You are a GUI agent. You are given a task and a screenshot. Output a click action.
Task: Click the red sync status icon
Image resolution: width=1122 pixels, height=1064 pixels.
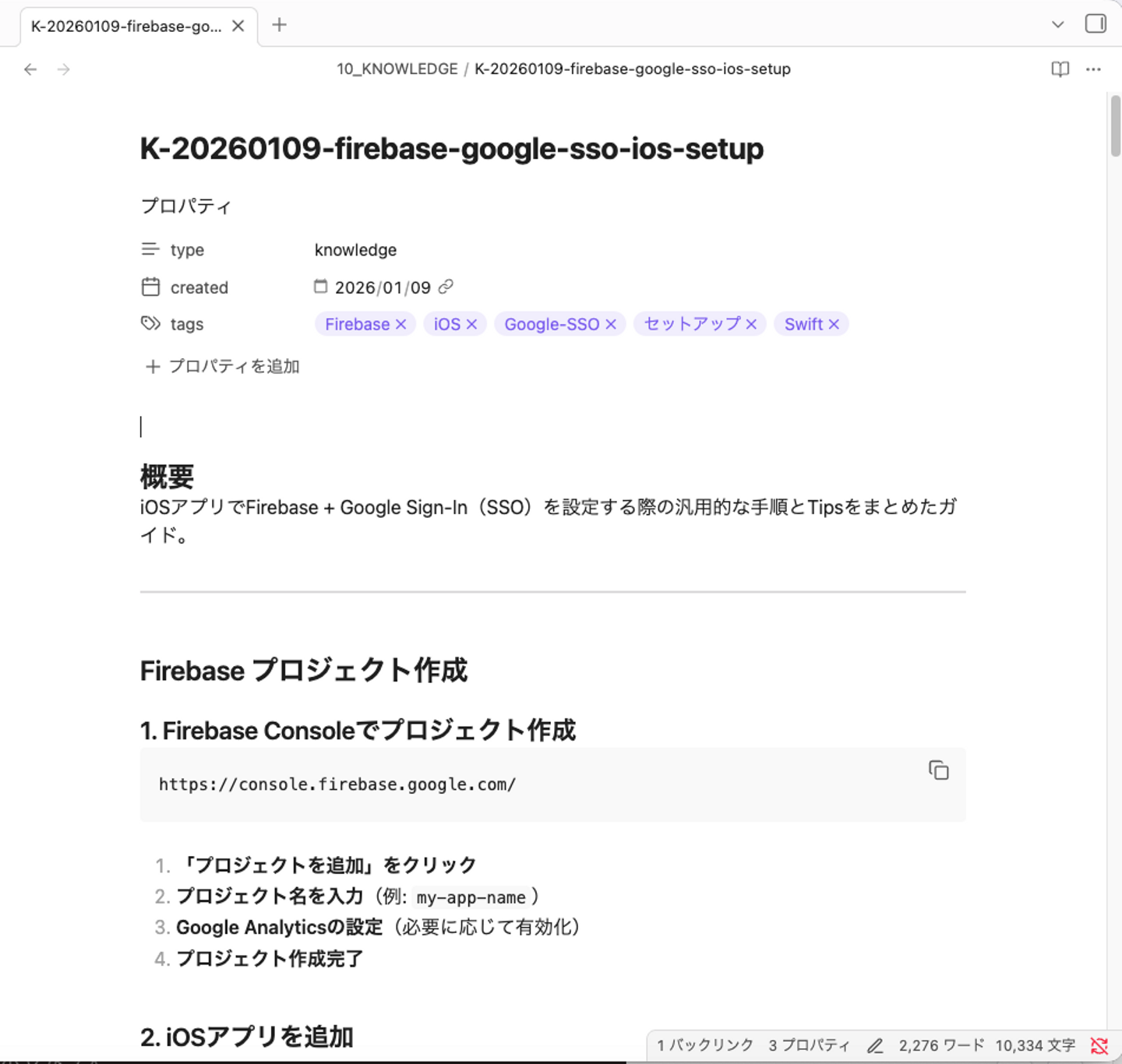[1099, 1046]
